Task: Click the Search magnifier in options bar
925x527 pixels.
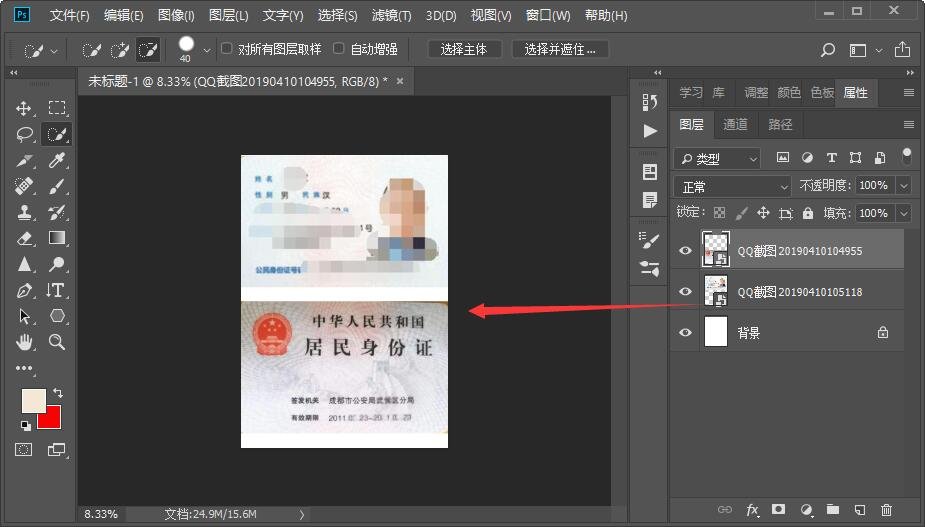Action: click(828, 50)
